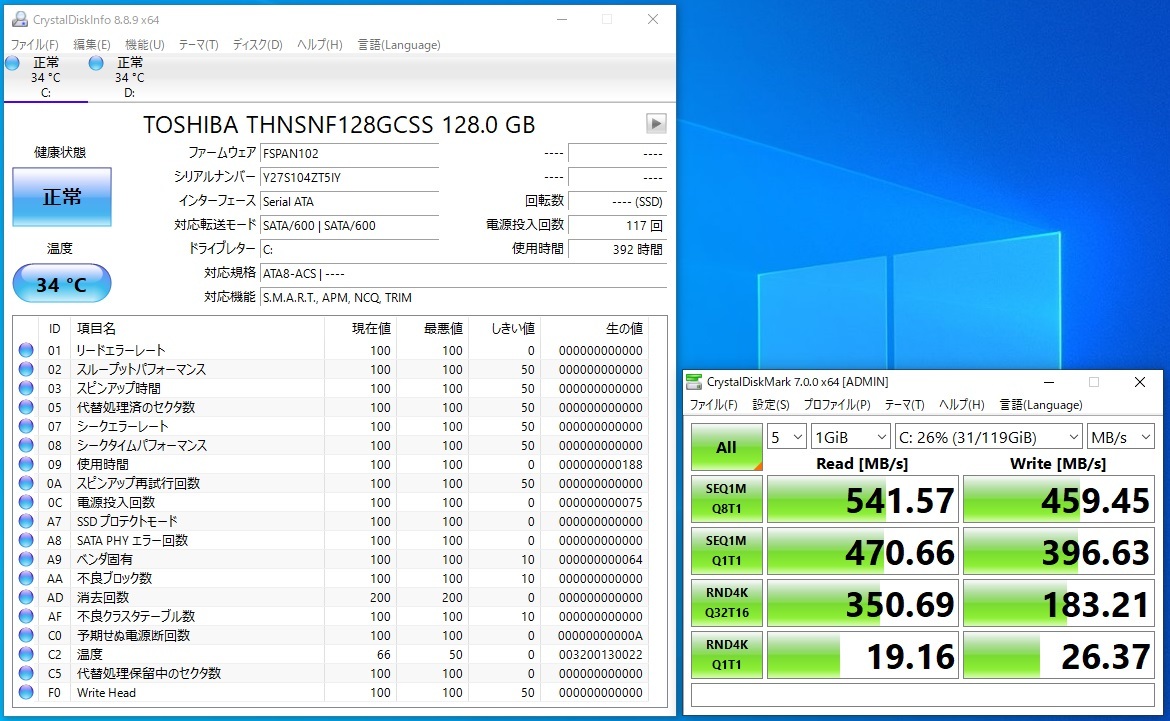Click the 19.16 RND4K Q1T1 read result
This screenshot has width=1170, height=721.
863,655
